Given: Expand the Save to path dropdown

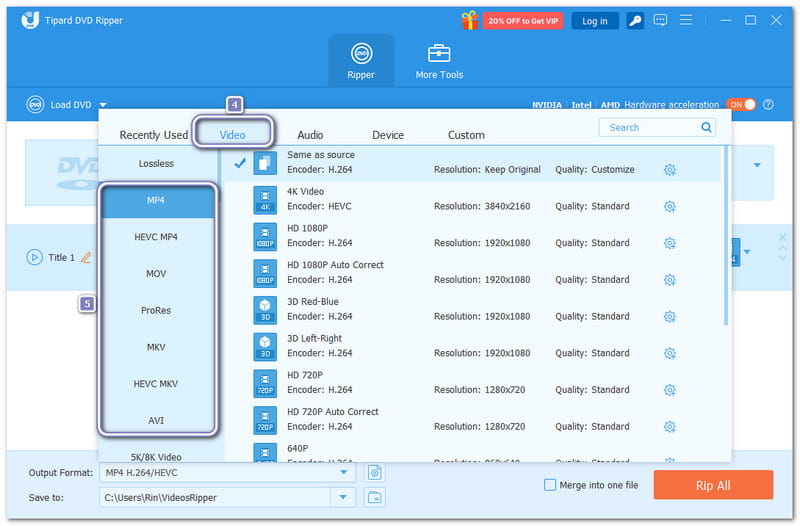Looking at the screenshot, I should coord(345,497).
